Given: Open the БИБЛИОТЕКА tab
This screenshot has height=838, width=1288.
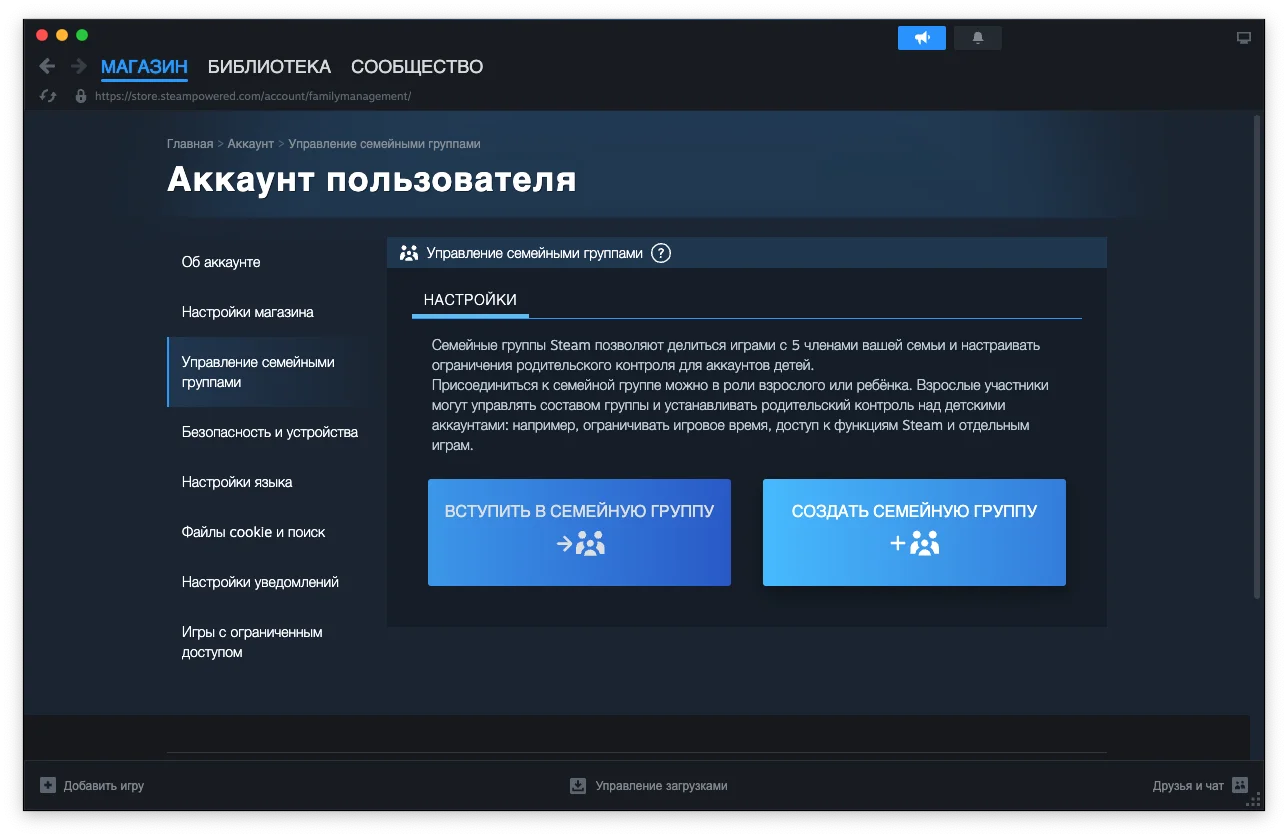Looking at the screenshot, I should [269, 67].
